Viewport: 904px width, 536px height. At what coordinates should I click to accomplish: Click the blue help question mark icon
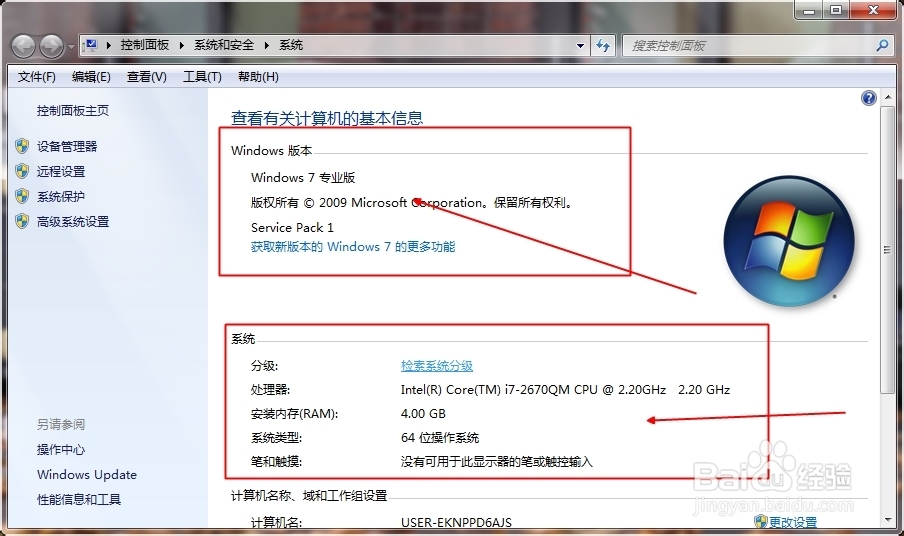point(869,98)
